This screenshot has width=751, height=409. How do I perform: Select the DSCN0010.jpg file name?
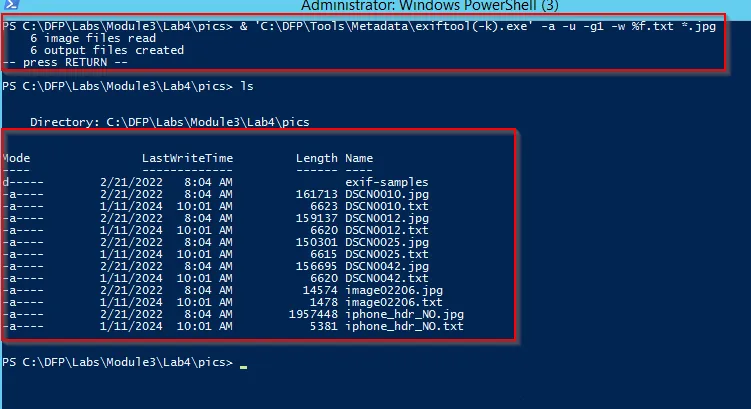[387, 194]
